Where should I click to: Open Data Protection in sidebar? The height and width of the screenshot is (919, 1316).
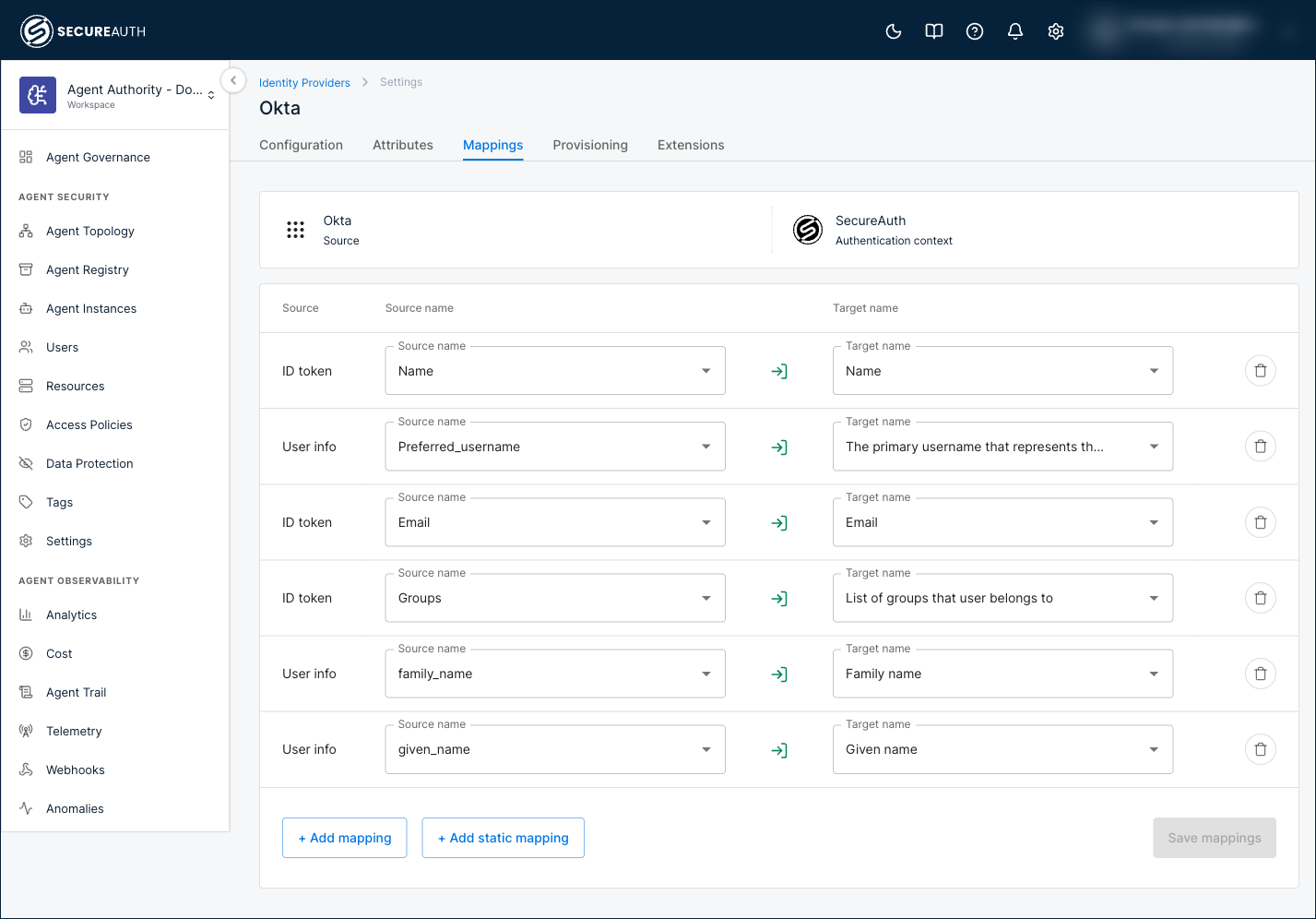pyautogui.click(x=114, y=463)
